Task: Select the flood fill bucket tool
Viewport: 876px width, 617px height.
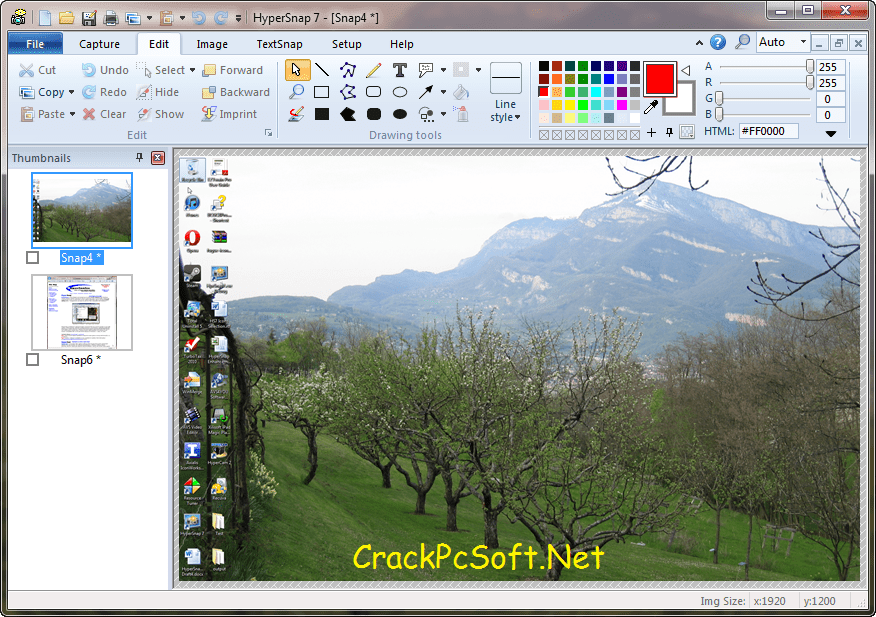Action: 460,92
